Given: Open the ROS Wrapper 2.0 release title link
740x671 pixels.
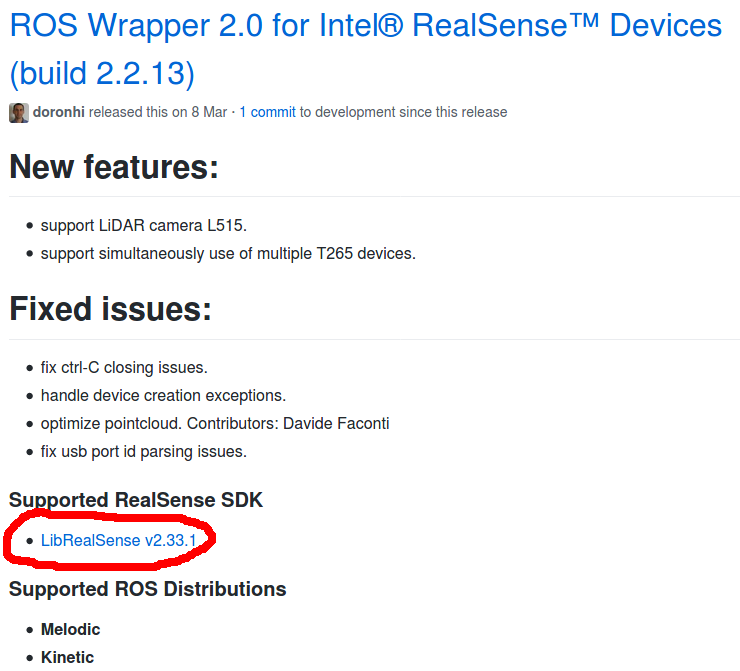Looking at the screenshot, I should click(x=366, y=49).
